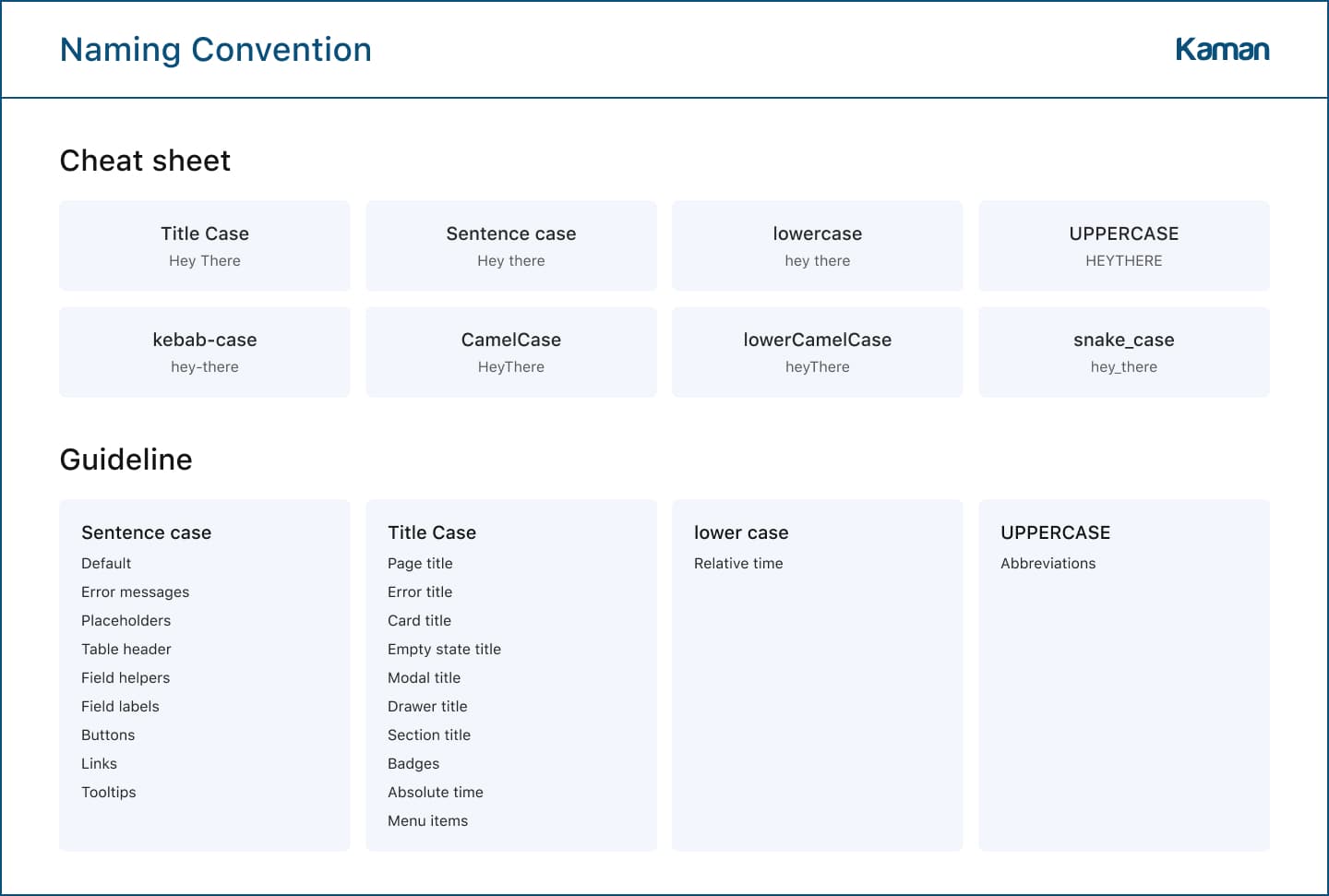Screen dimensions: 1329x896
Task: Select the 'Section title' entry
Action: [429, 735]
